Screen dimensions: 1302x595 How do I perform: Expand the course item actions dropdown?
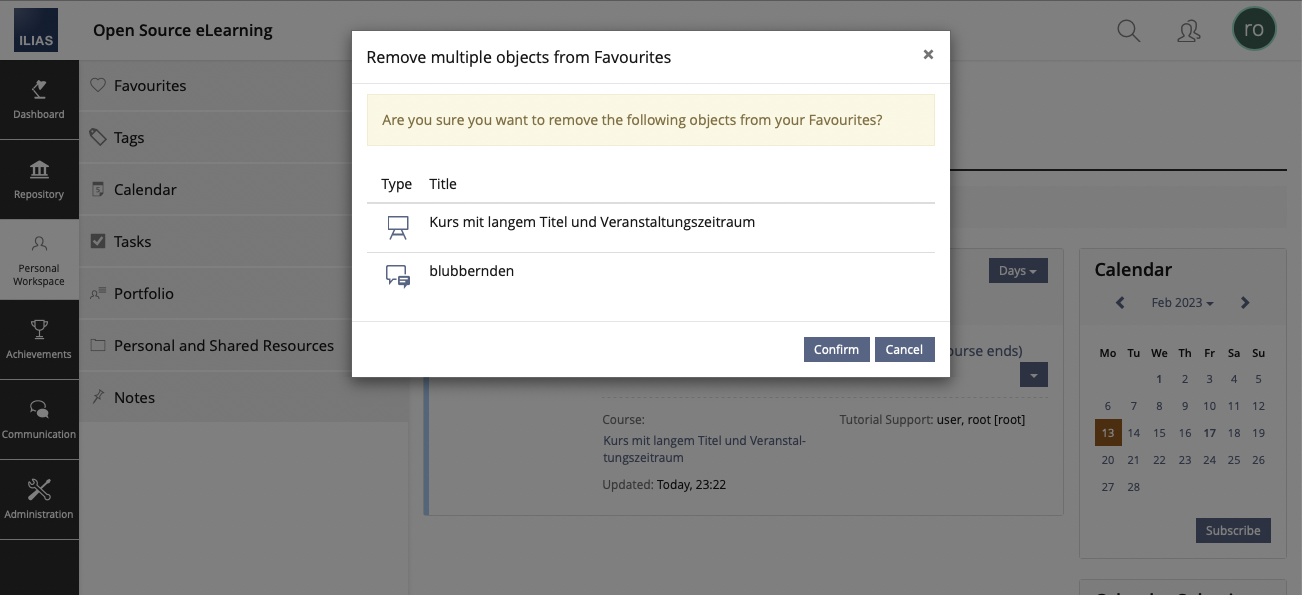(x=1034, y=375)
